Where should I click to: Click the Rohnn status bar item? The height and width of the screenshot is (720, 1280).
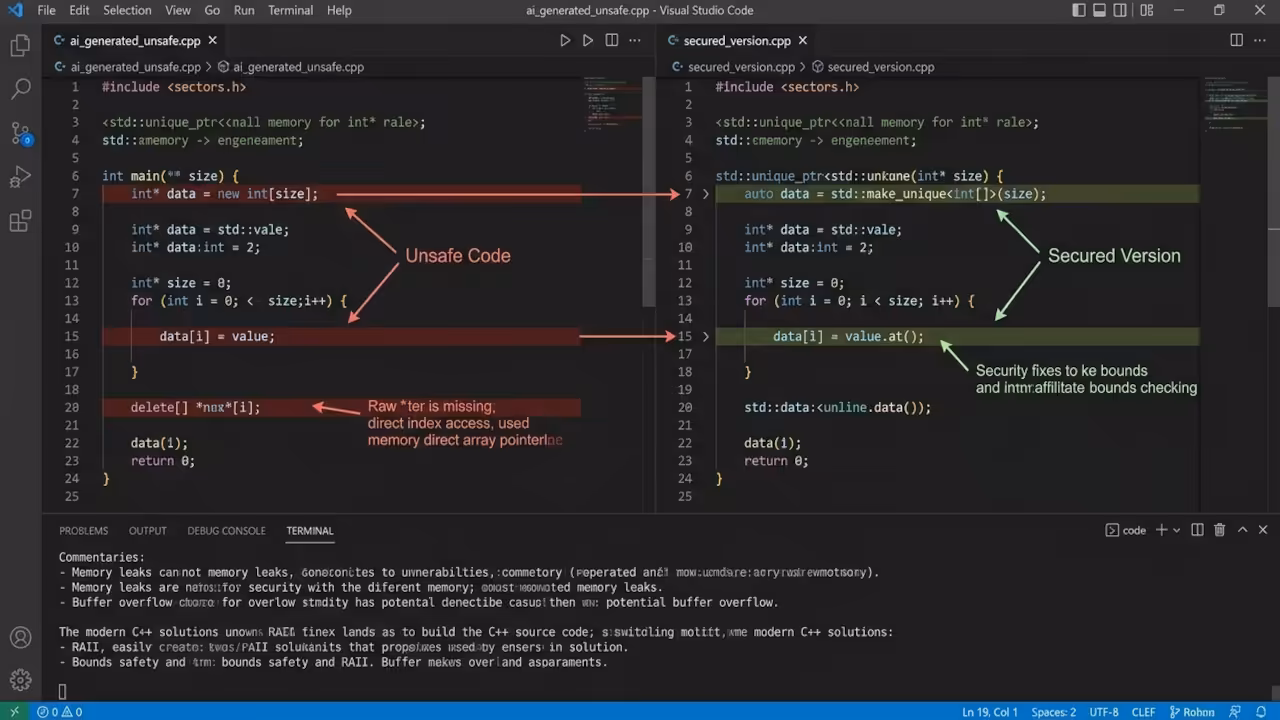point(1191,711)
